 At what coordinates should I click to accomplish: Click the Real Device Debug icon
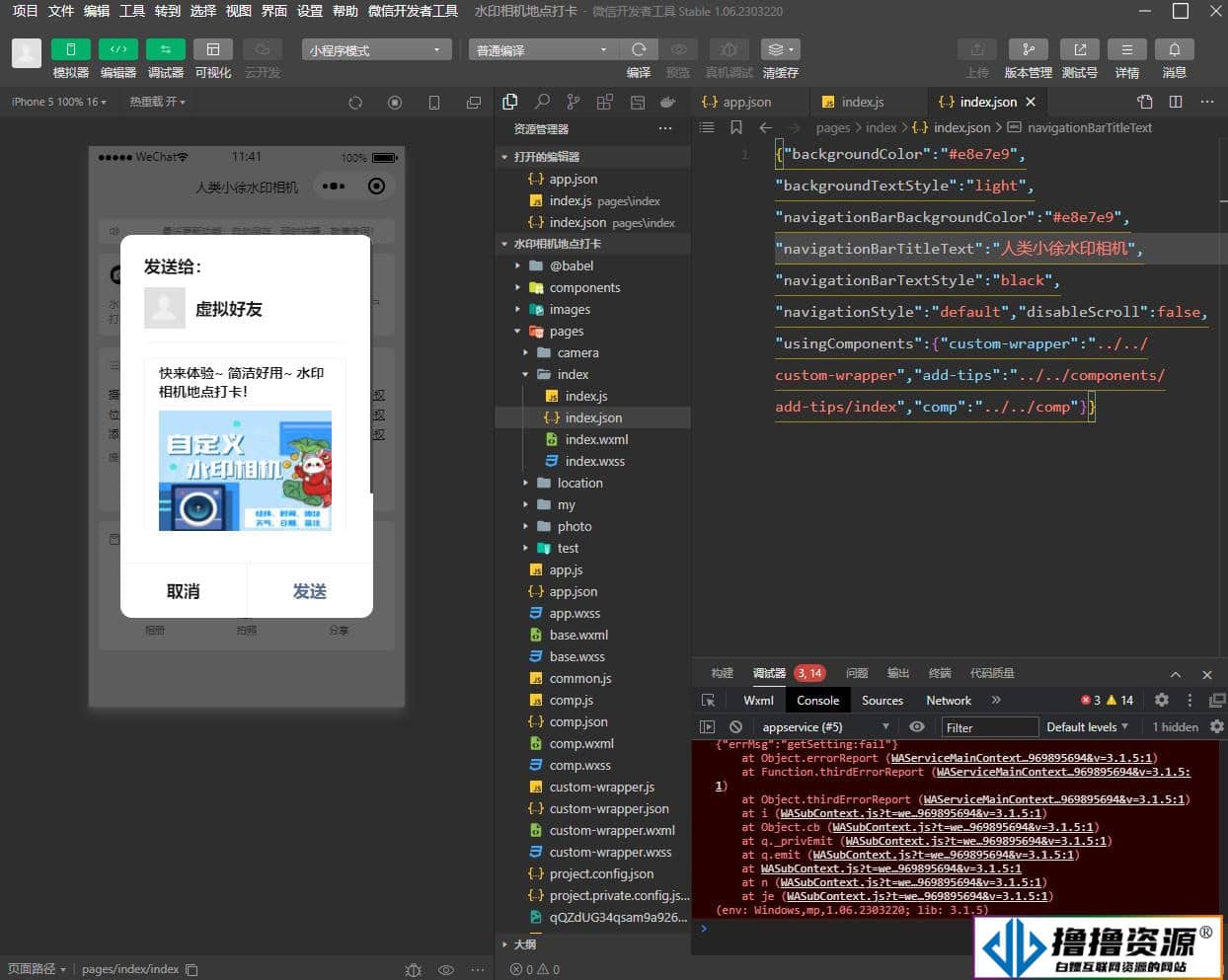[729, 49]
